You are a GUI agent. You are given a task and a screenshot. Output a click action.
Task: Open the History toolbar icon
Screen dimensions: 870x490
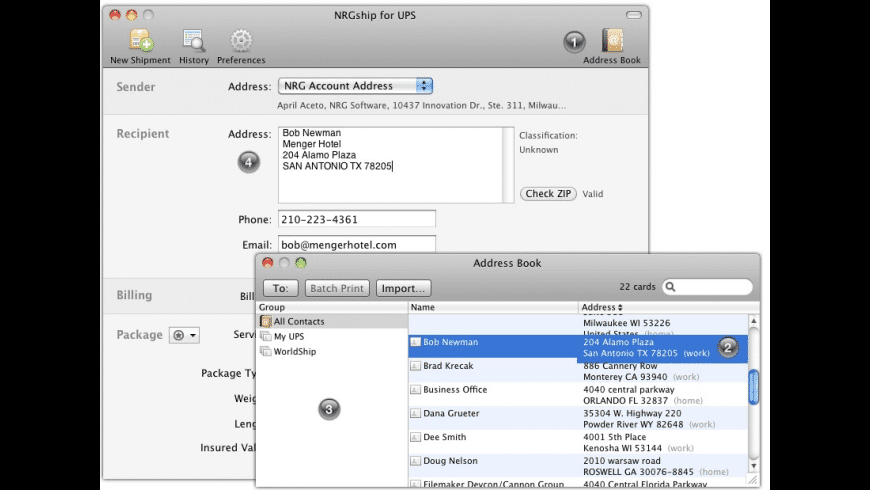(x=194, y=46)
